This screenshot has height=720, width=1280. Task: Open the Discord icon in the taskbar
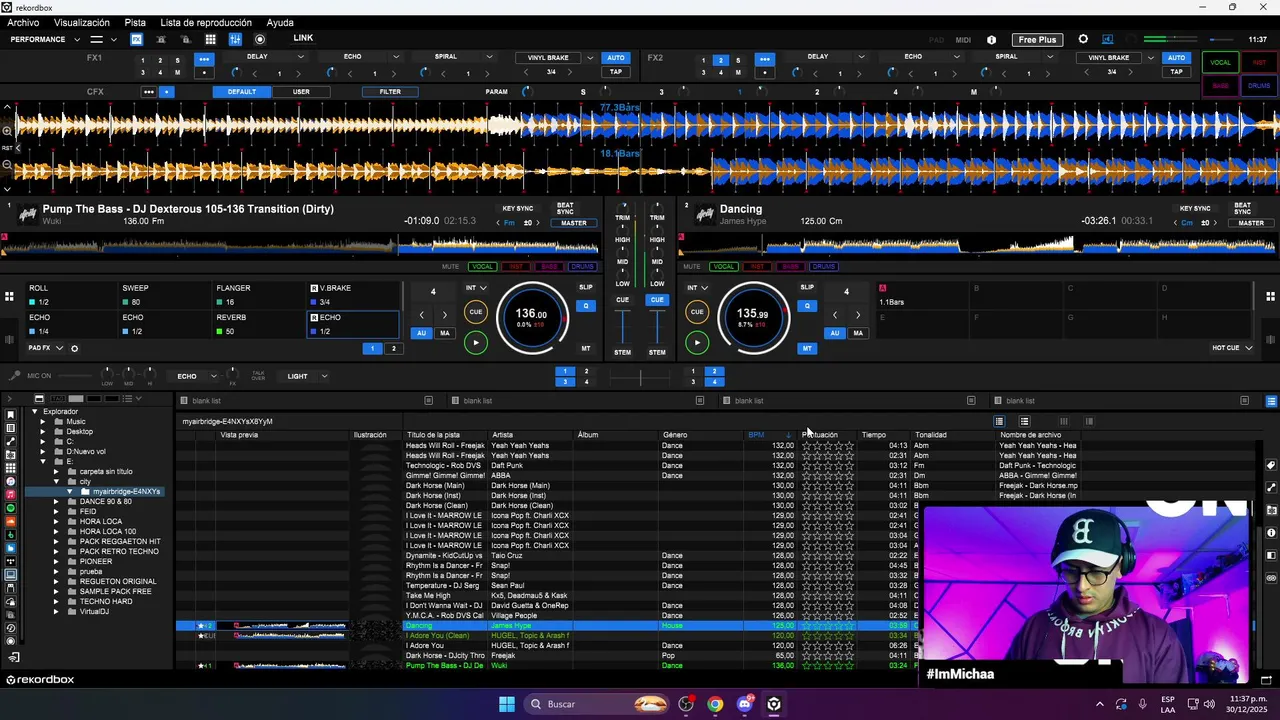tap(745, 704)
